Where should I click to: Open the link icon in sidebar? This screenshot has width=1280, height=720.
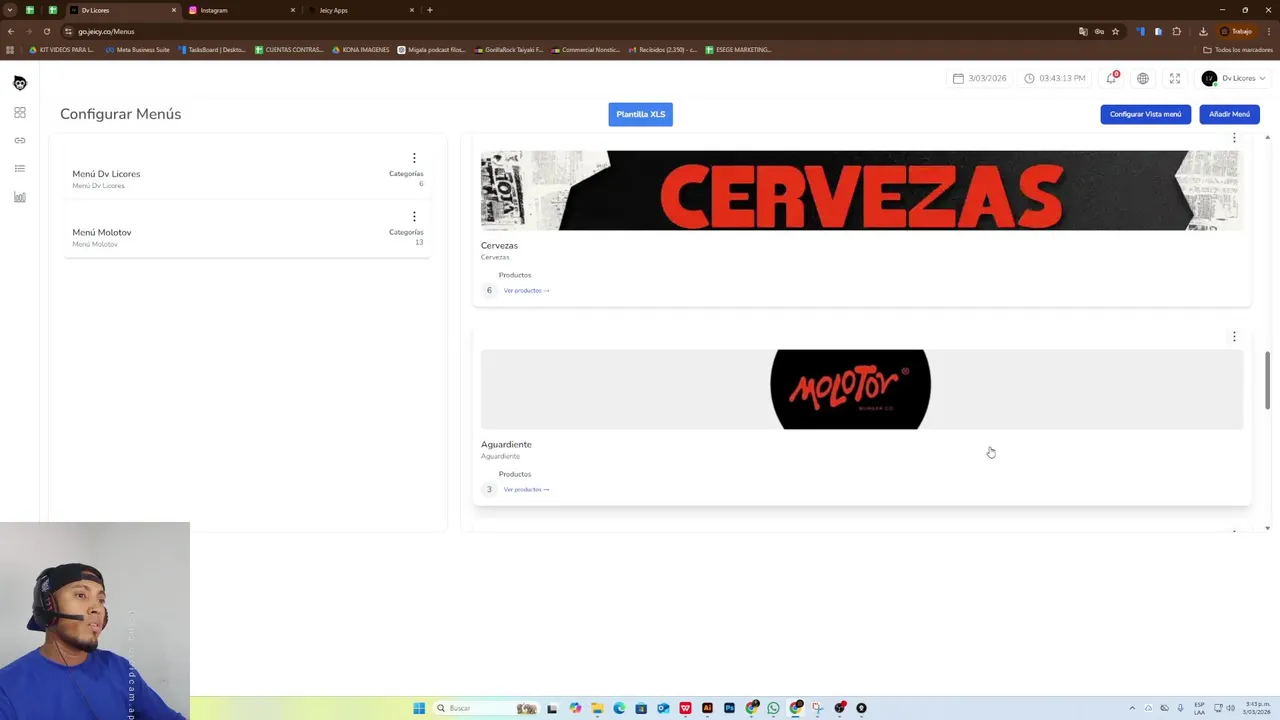click(x=20, y=141)
